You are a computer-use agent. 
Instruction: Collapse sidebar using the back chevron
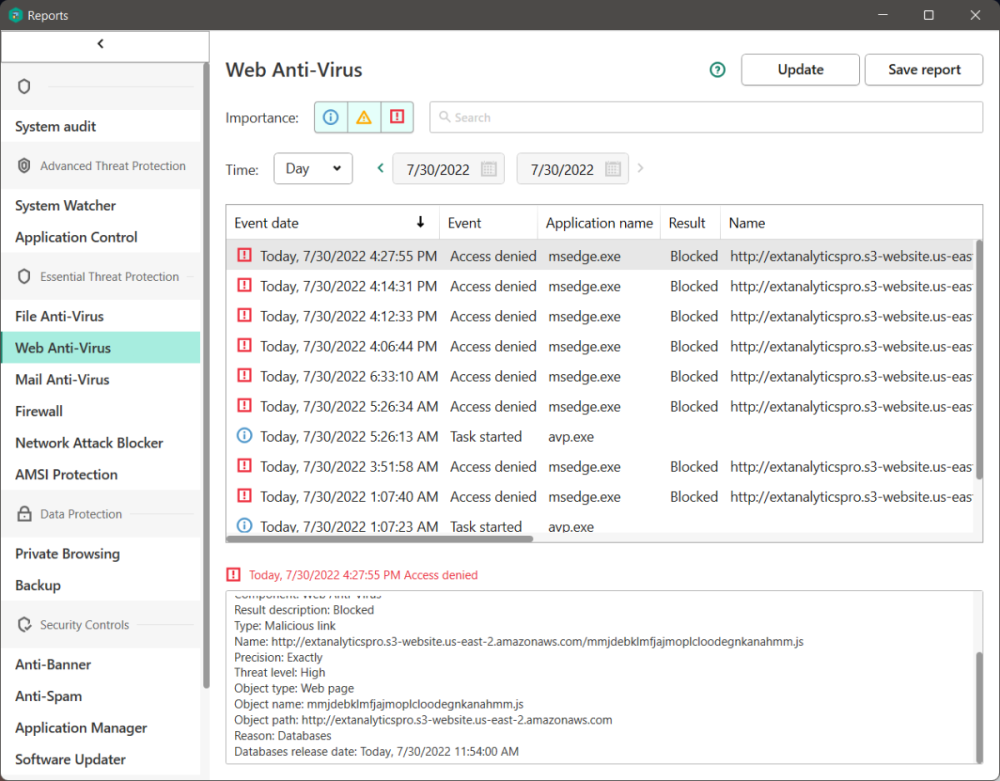point(101,44)
